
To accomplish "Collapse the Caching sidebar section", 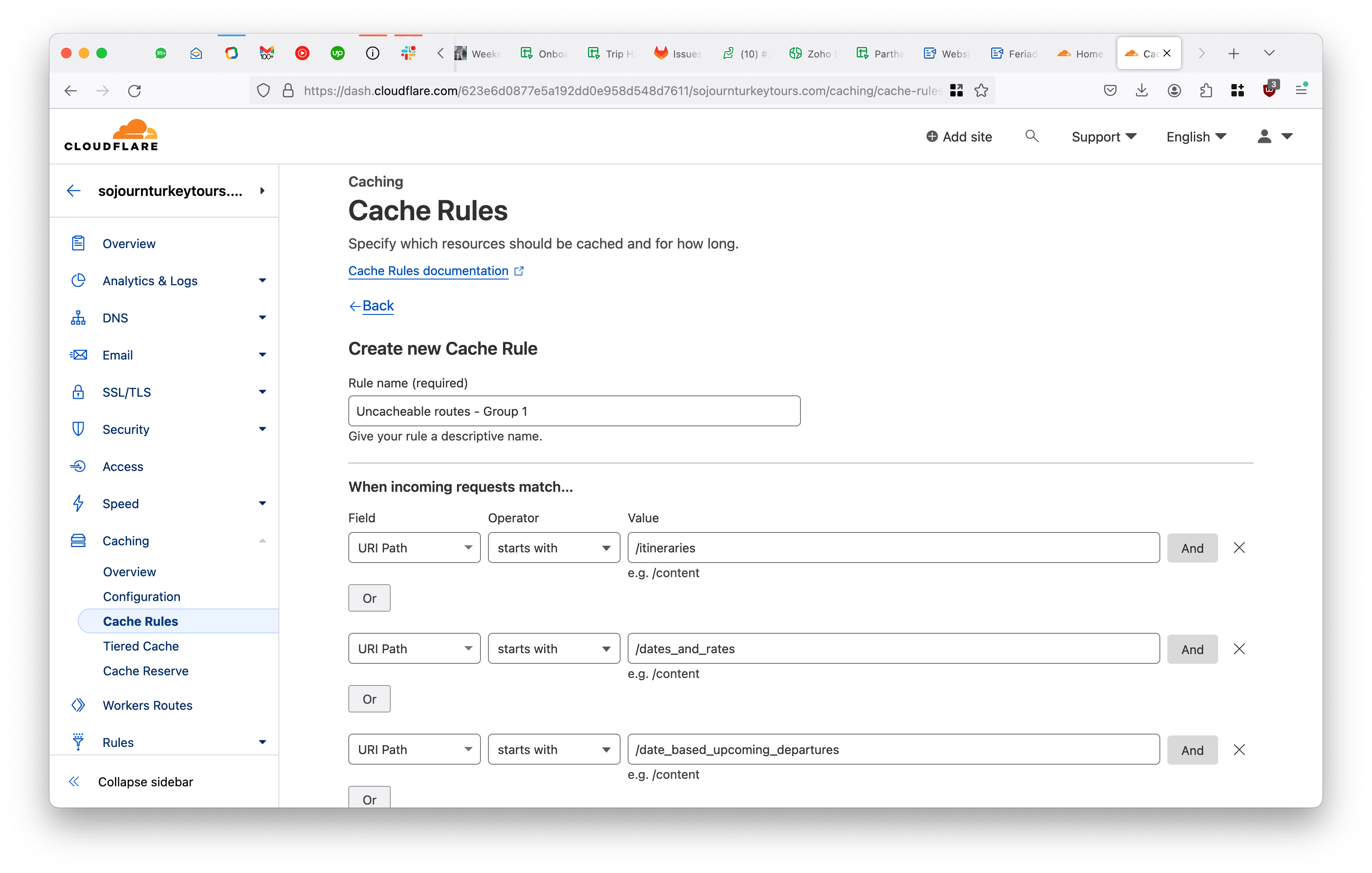I will 262,540.
